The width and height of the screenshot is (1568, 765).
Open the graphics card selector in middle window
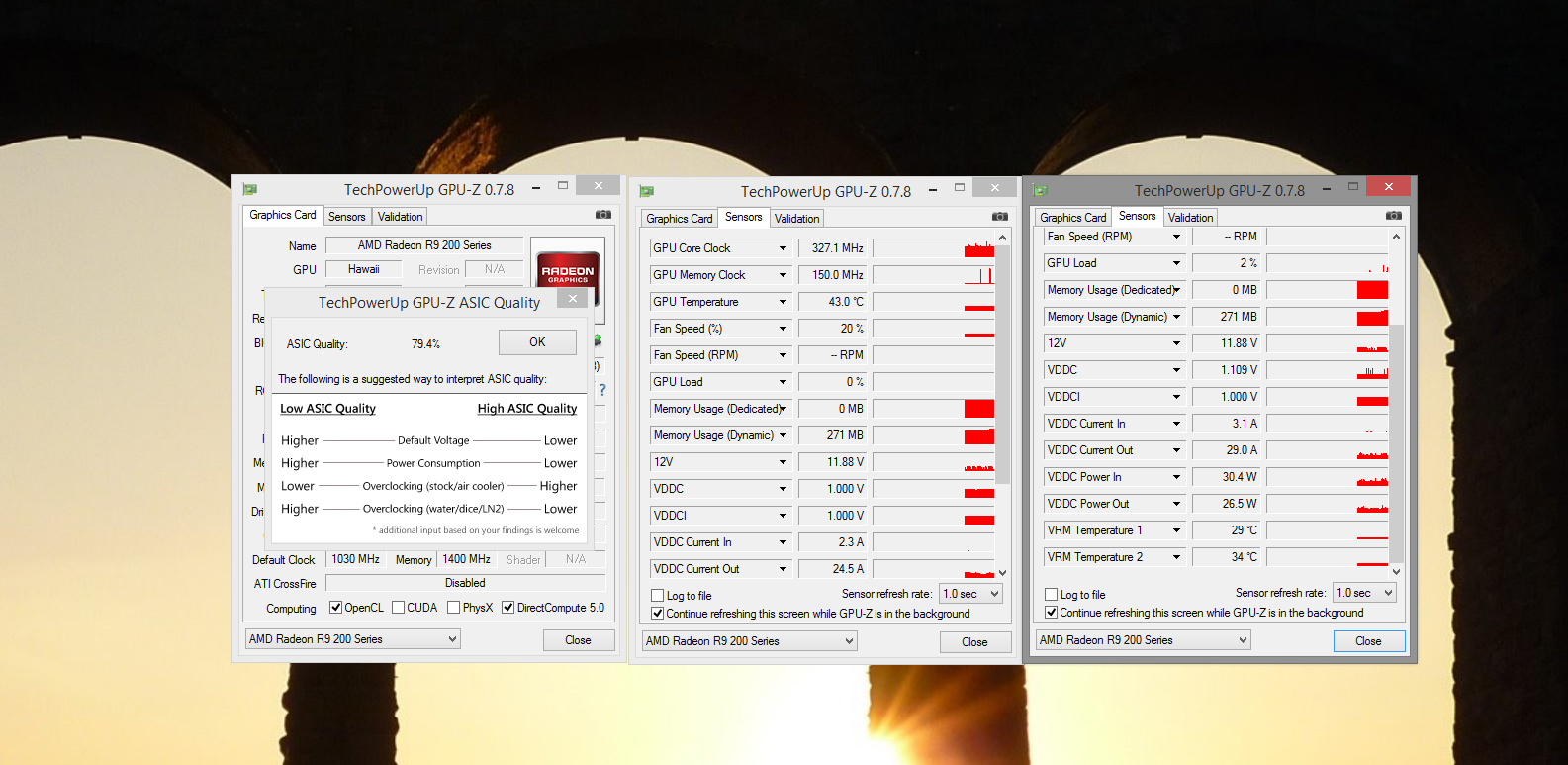point(749,641)
